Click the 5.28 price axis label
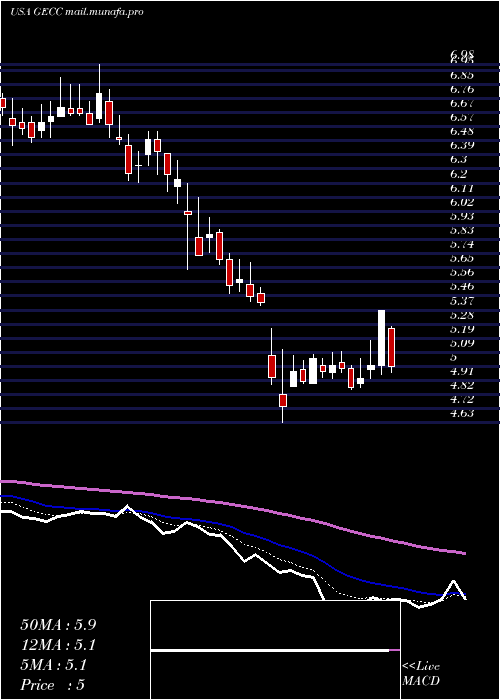 pyautogui.click(x=462, y=315)
